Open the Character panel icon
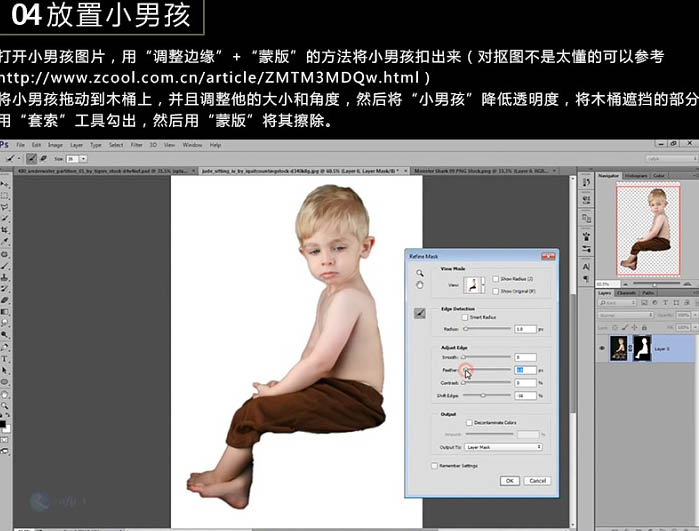Image resolution: width=699 pixels, height=531 pixels. 586,267
